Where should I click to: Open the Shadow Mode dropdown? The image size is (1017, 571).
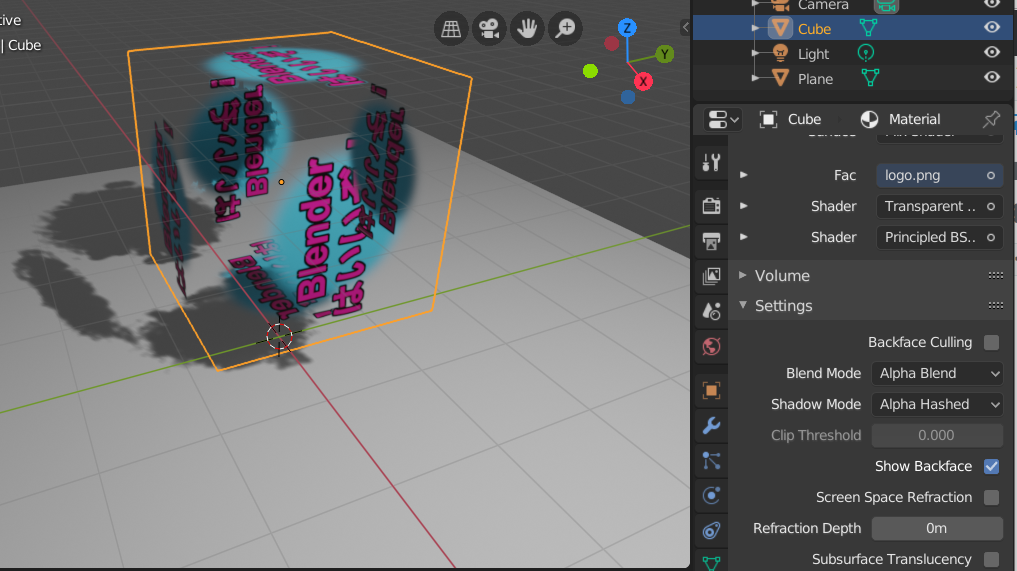938,404
